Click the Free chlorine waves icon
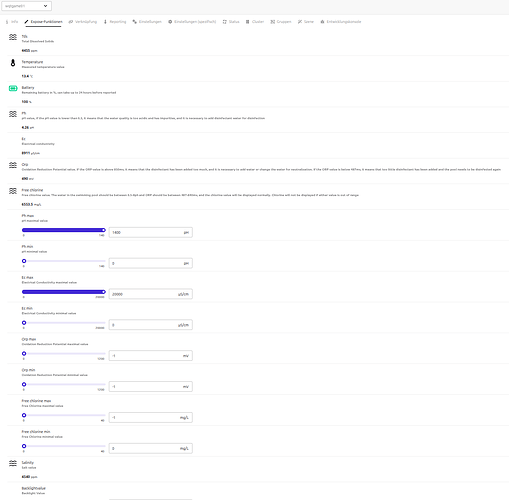 [13, 191]
